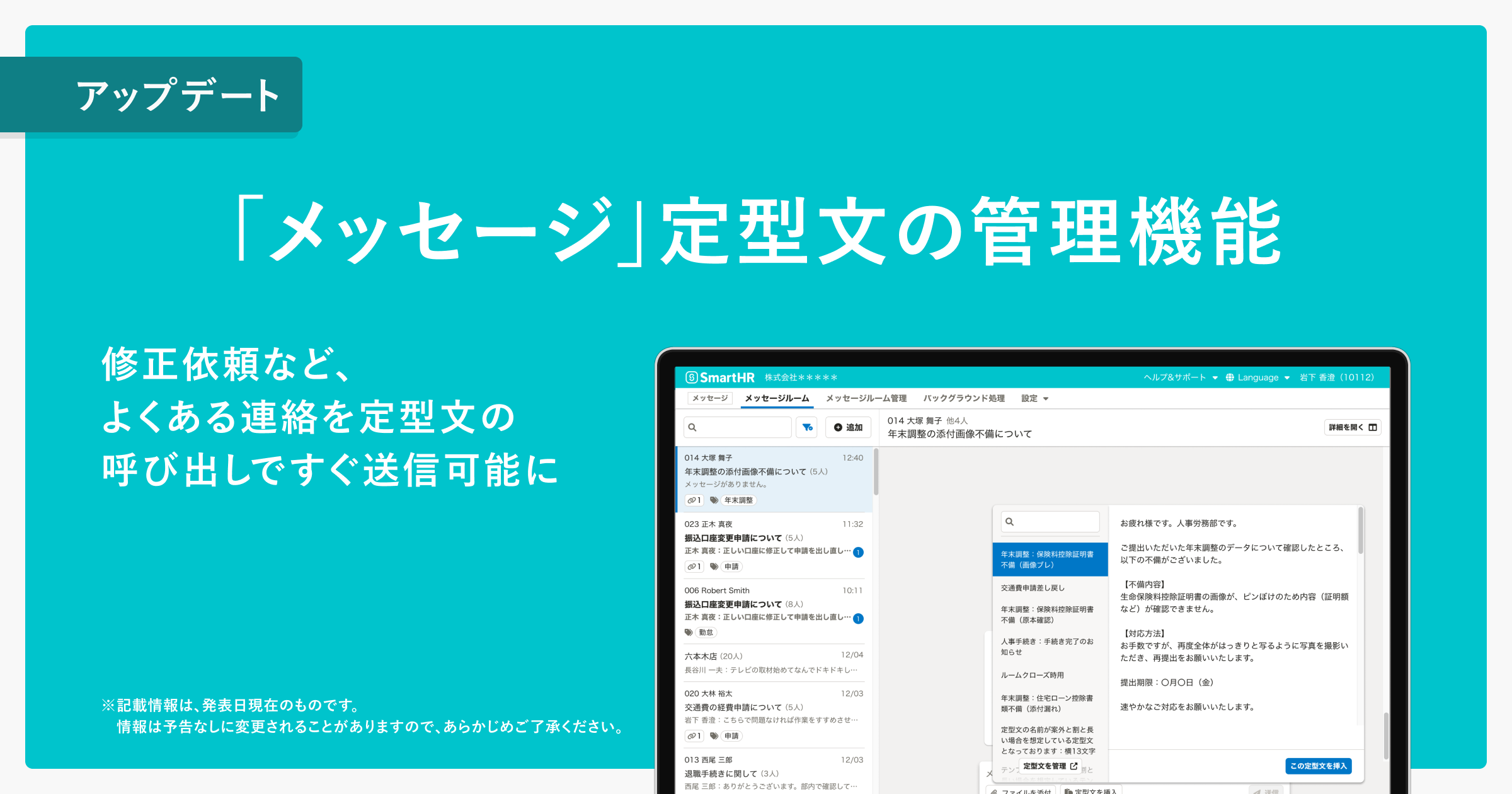Click the template preview scrollbar
This screenshot has height=794, width=1512.
[x=1360, y=531]
